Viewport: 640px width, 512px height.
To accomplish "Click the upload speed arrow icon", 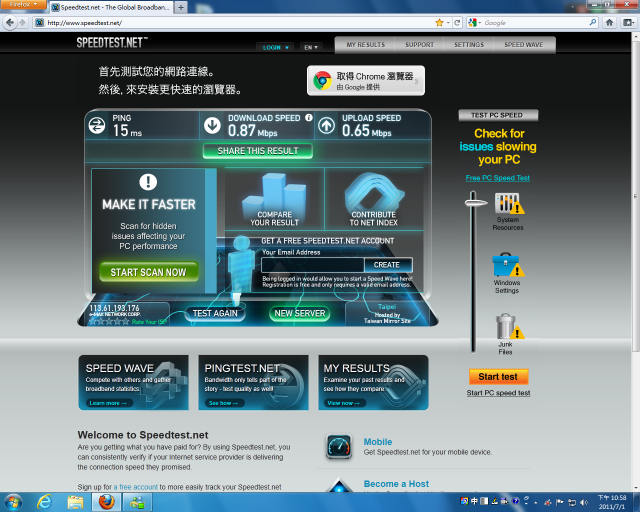I will coord(327,125).
